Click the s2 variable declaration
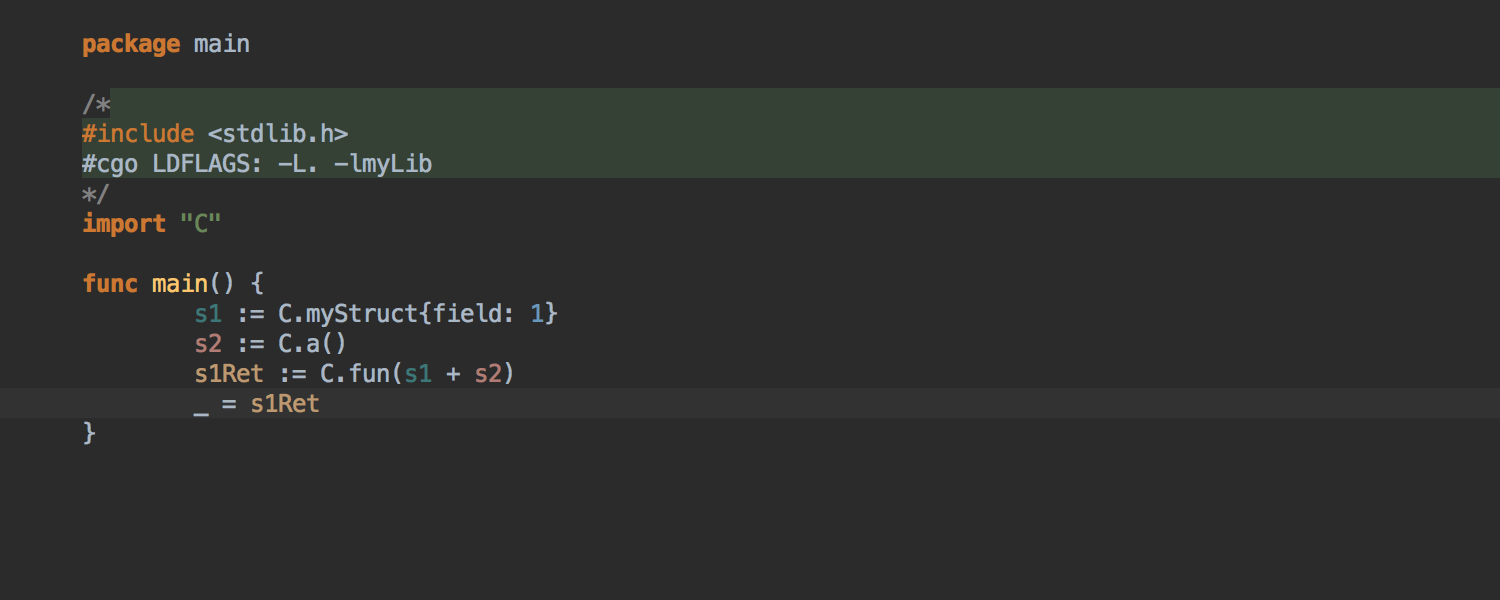Viewport: 1500px width, 600px height. point(208,344)
